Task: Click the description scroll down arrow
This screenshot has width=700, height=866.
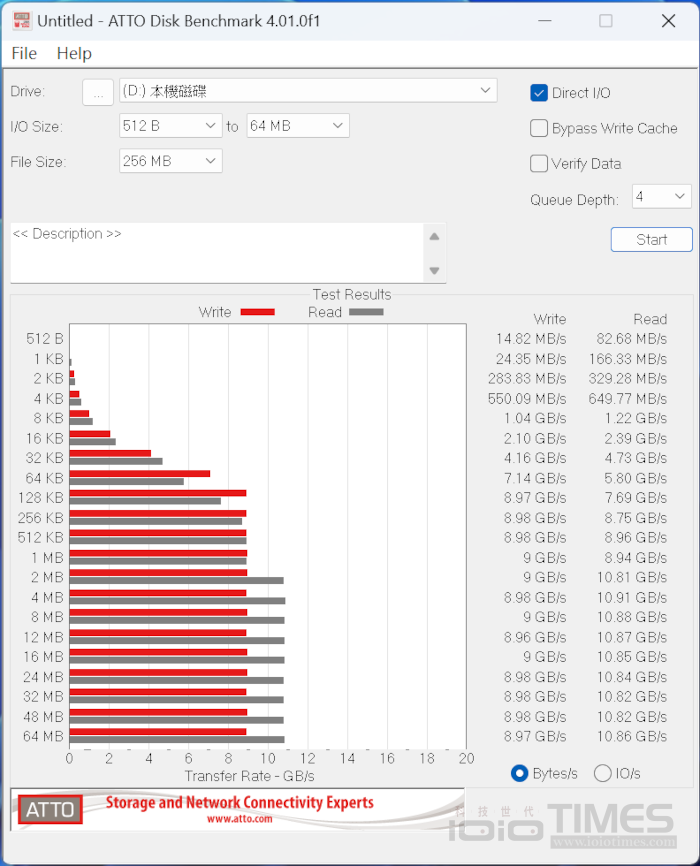Action: [x=435, y=271]
